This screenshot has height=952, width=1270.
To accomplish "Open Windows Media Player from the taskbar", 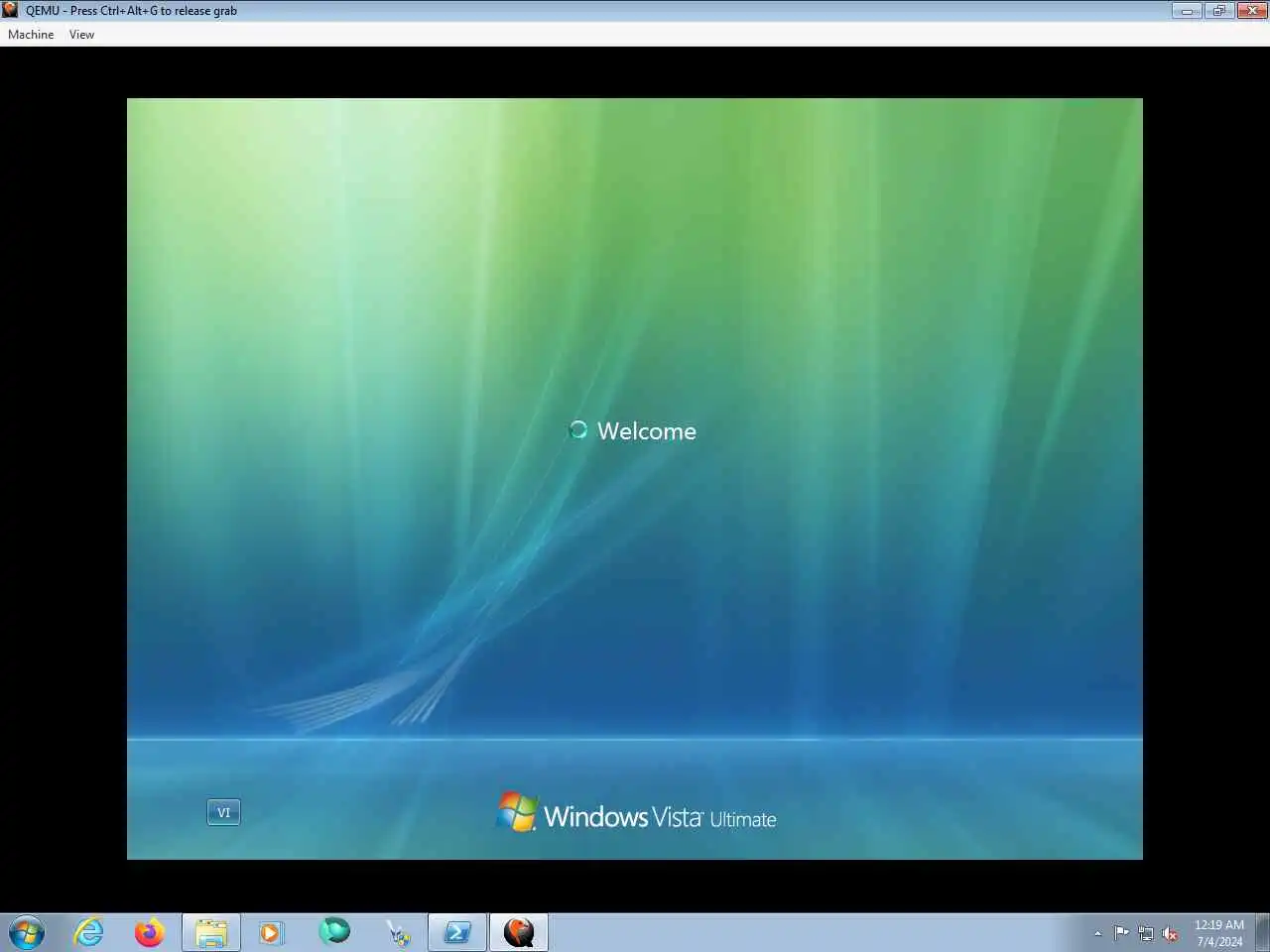I will [x=271, y=933].
